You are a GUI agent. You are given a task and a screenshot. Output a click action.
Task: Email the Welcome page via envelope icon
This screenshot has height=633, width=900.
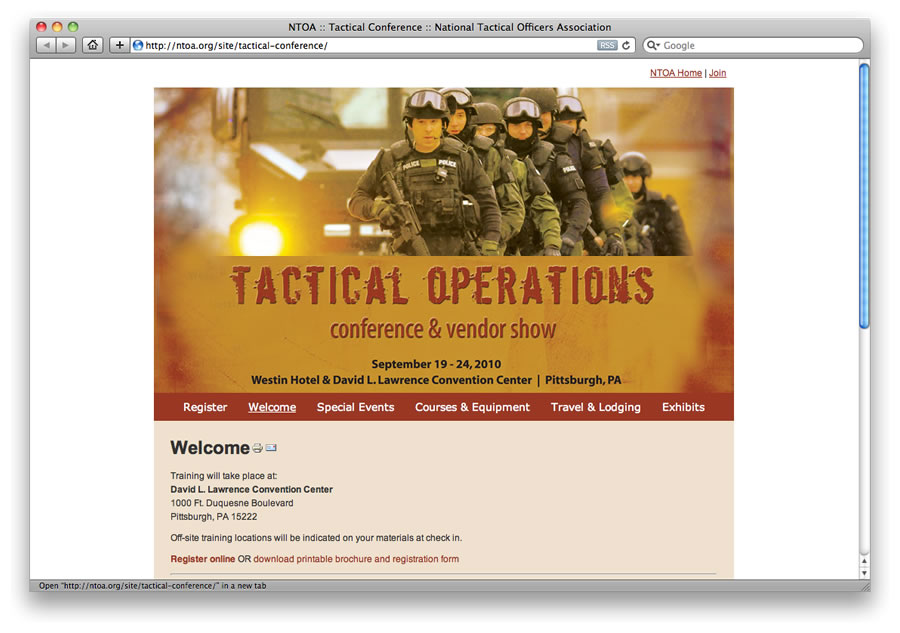point(271,448)
